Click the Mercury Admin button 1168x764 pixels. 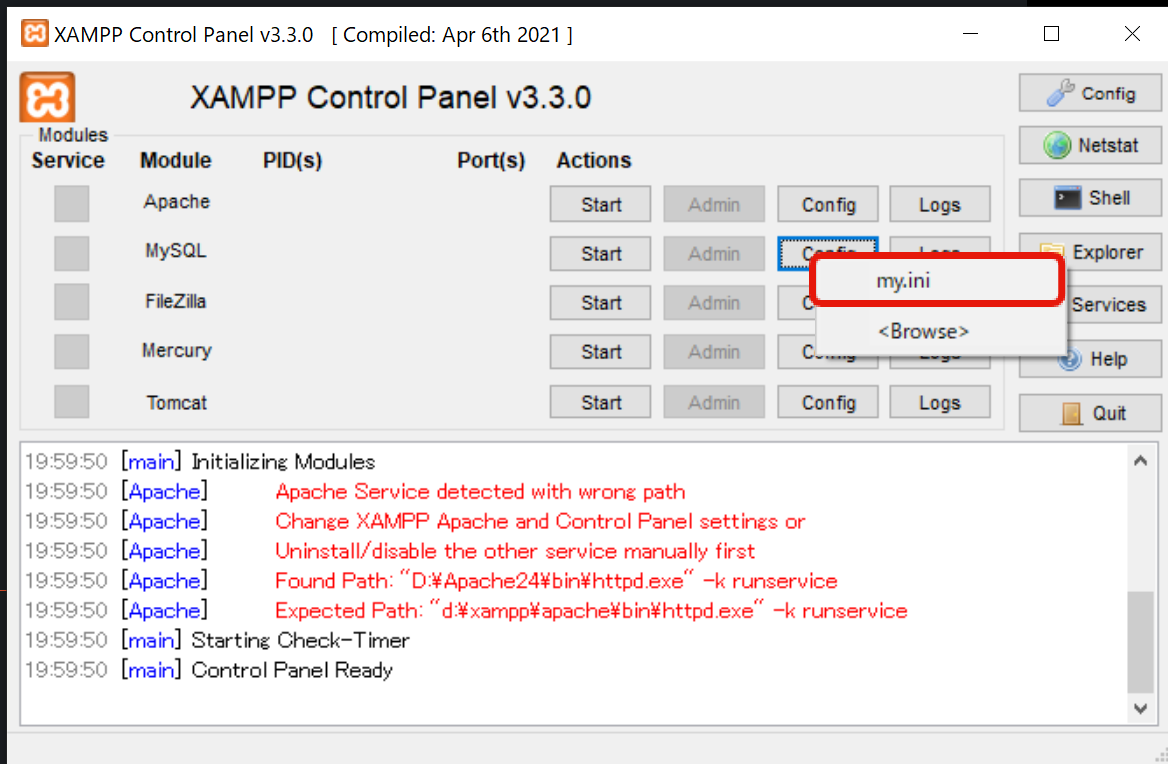click(714, 351)
